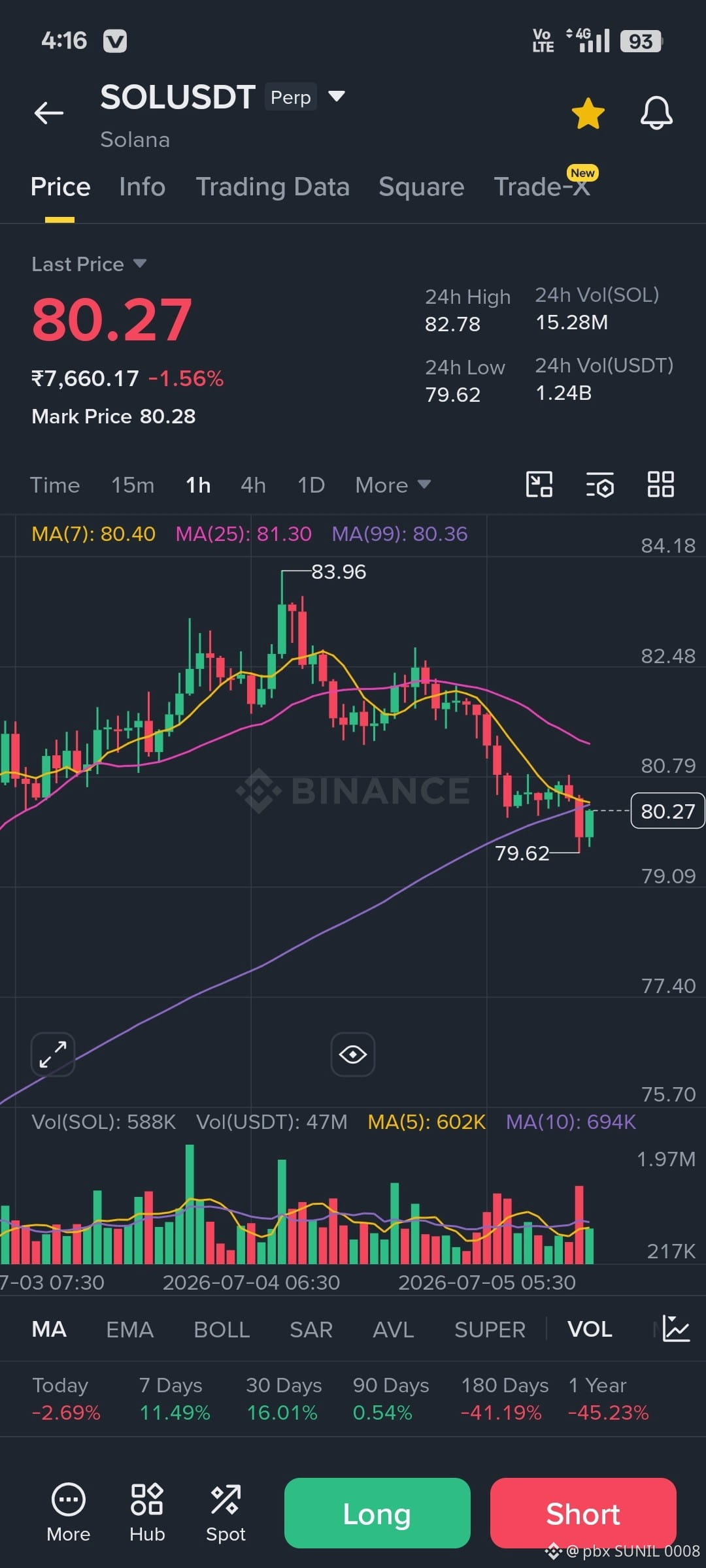Select the Price tab

pos(60,187)
